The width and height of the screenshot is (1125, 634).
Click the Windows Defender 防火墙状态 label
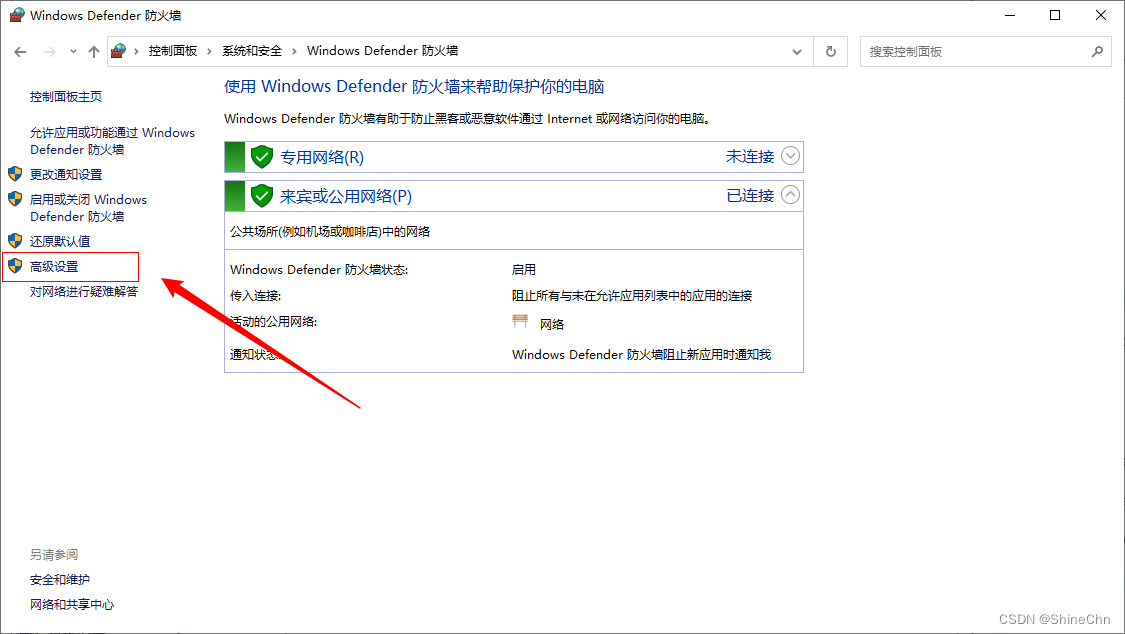point(319,270)
